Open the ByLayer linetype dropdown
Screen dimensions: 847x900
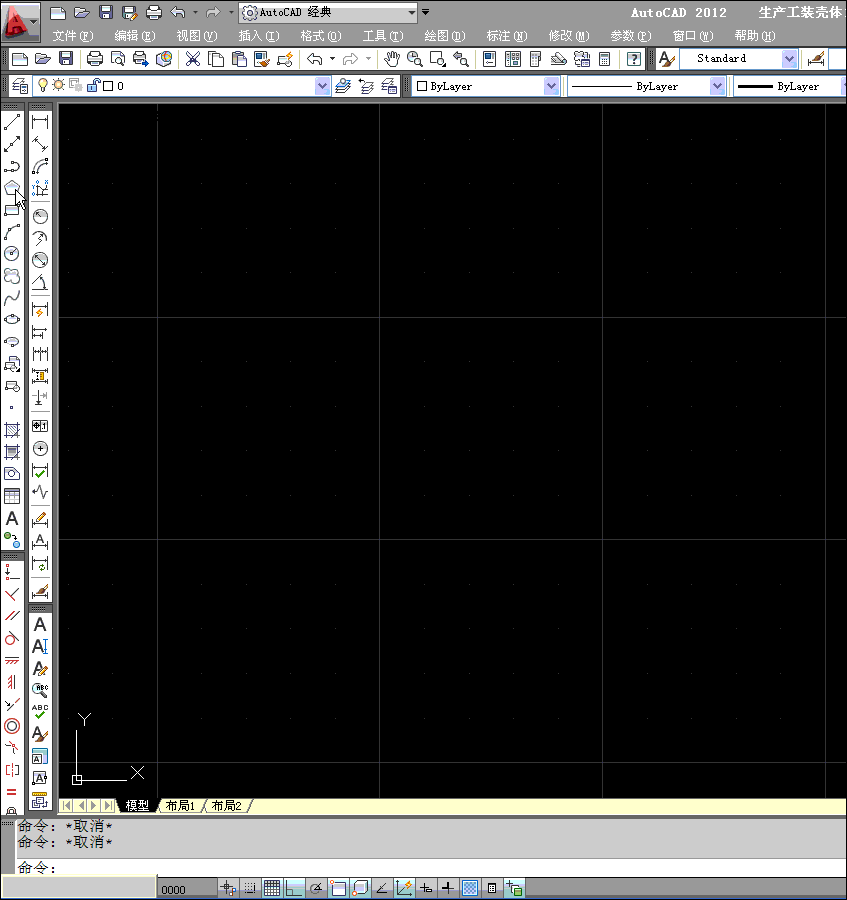click(x=717, y=86)
